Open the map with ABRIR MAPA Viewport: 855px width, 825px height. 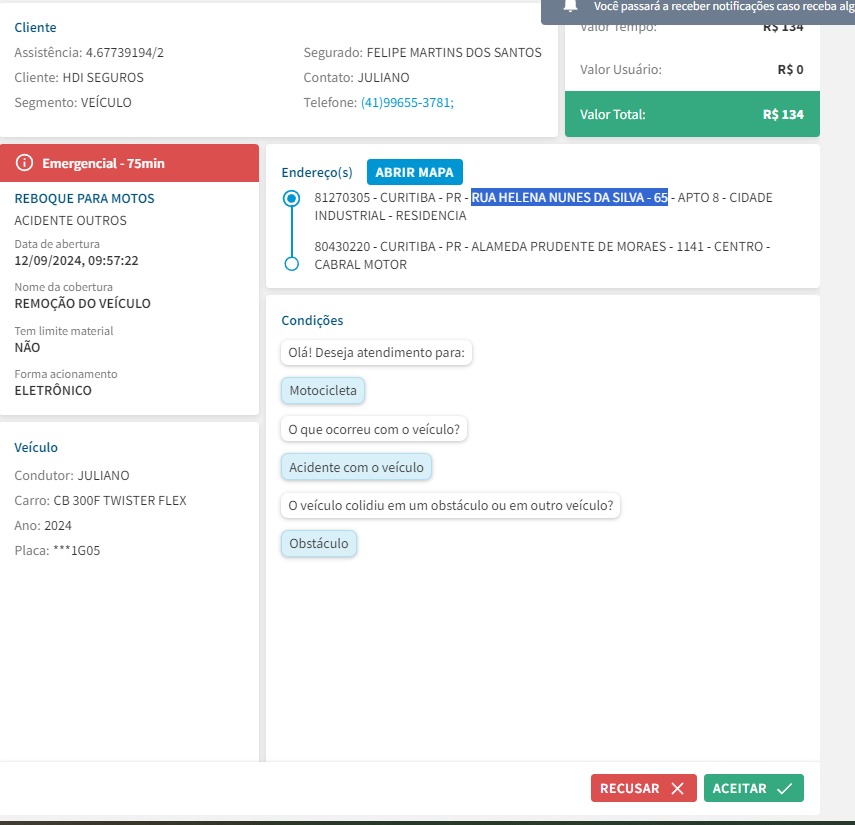[x=414, y=172]
